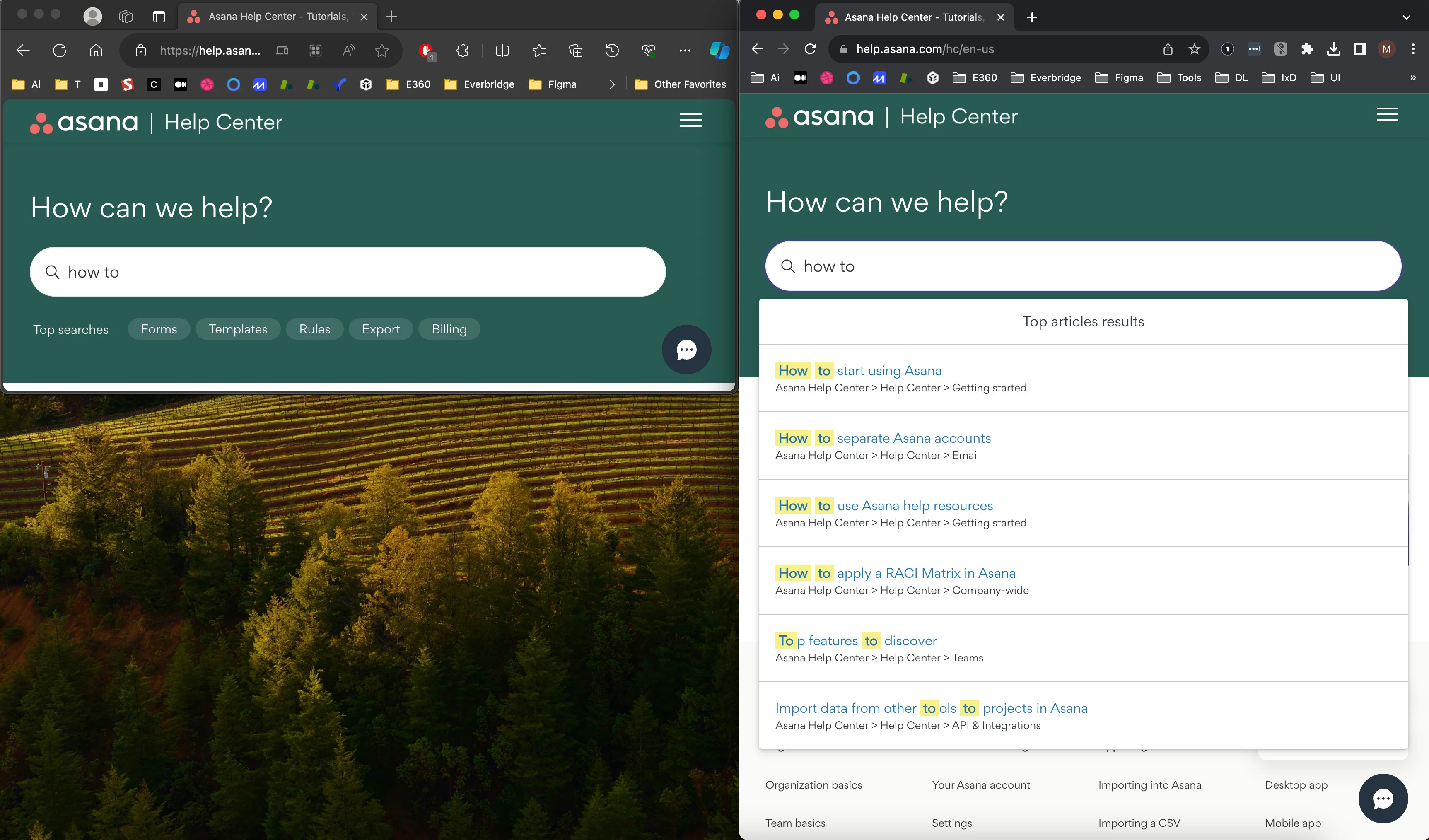1429x840 pixels.
Task: Click Chrome share page icon
Action: pos(1168,49)
